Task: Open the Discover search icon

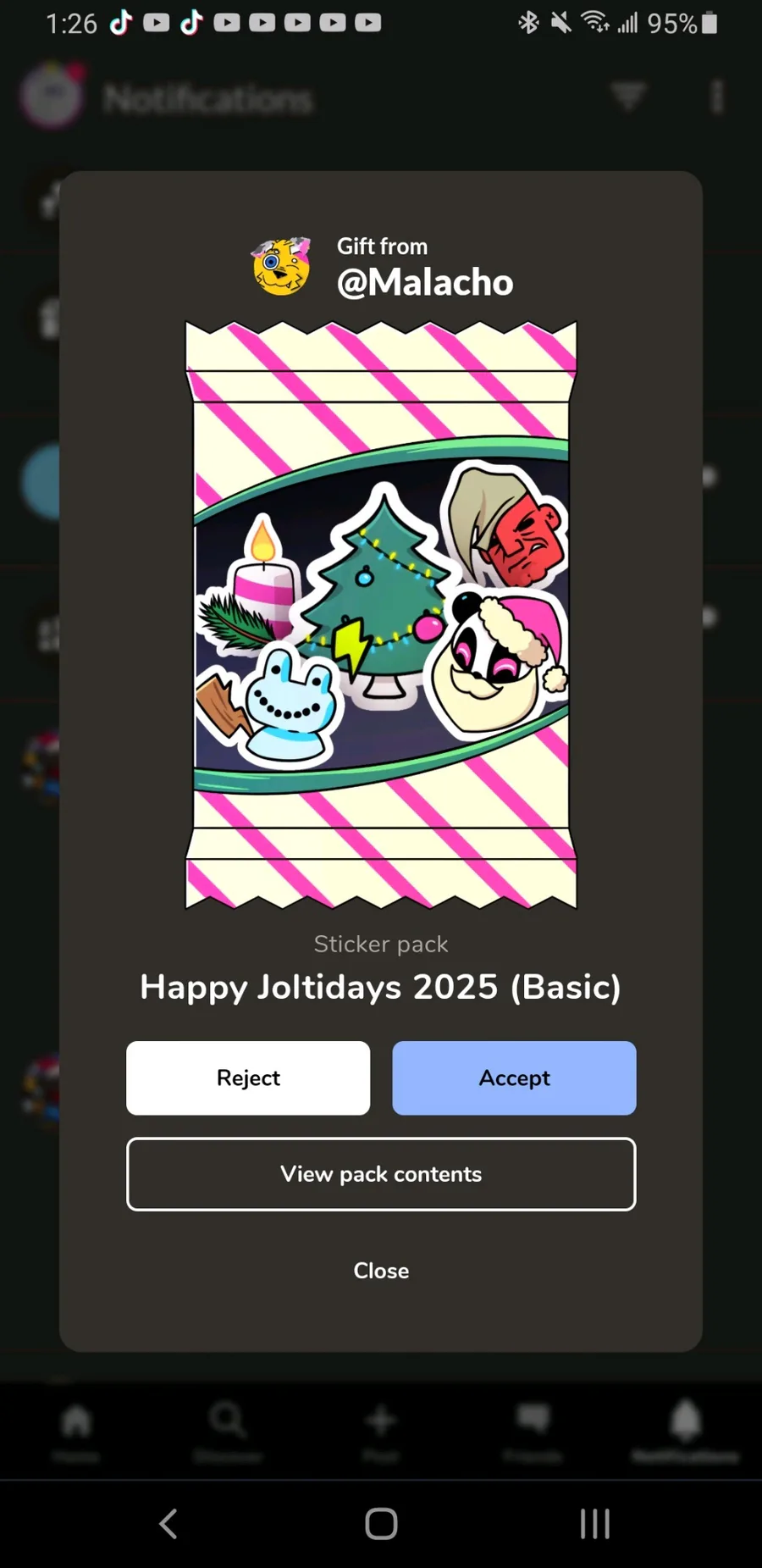Action: 228,1421
